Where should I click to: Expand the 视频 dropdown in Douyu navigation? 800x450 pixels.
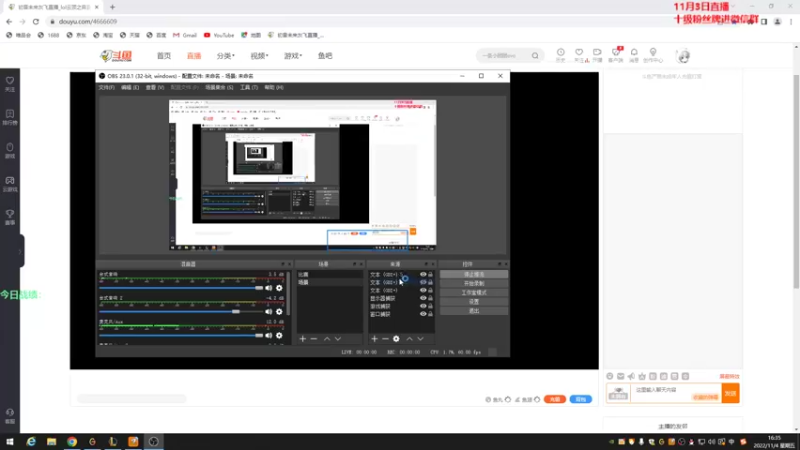[259, 56]
